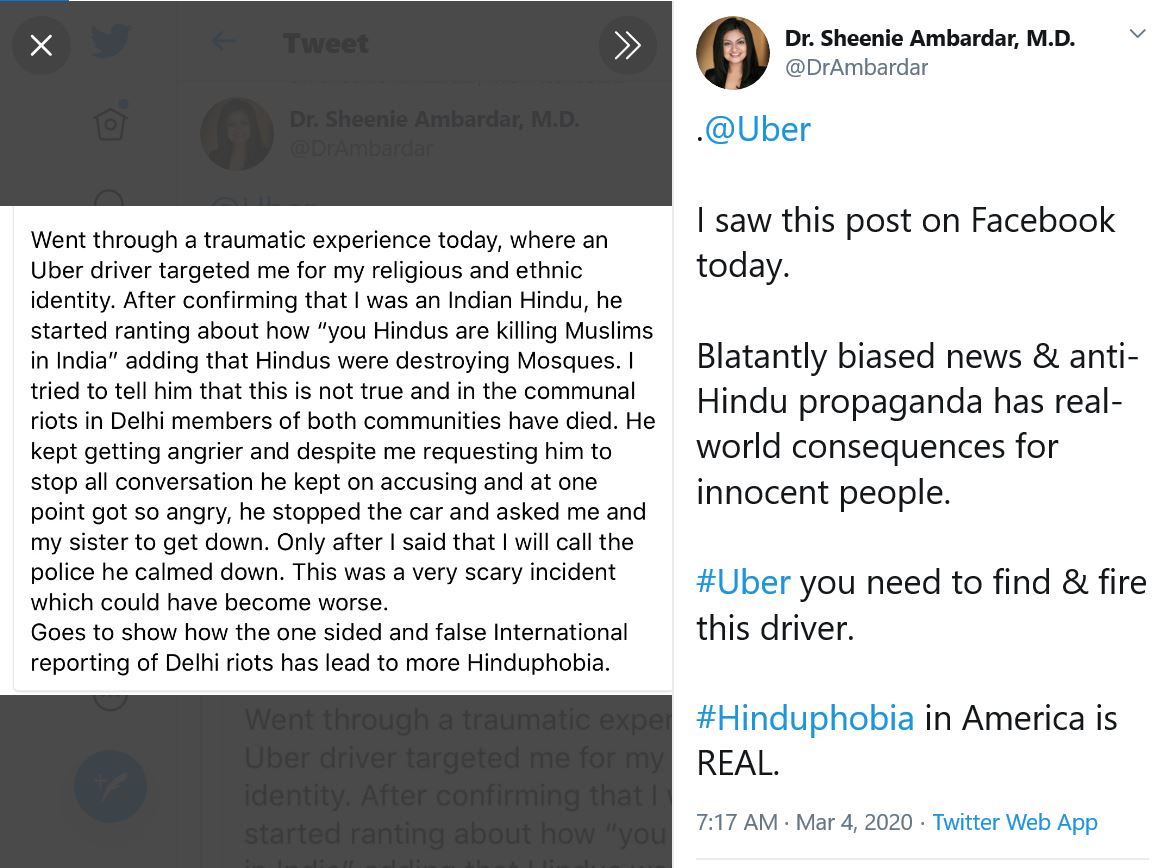Open the Home icon in sidebar

110,122
